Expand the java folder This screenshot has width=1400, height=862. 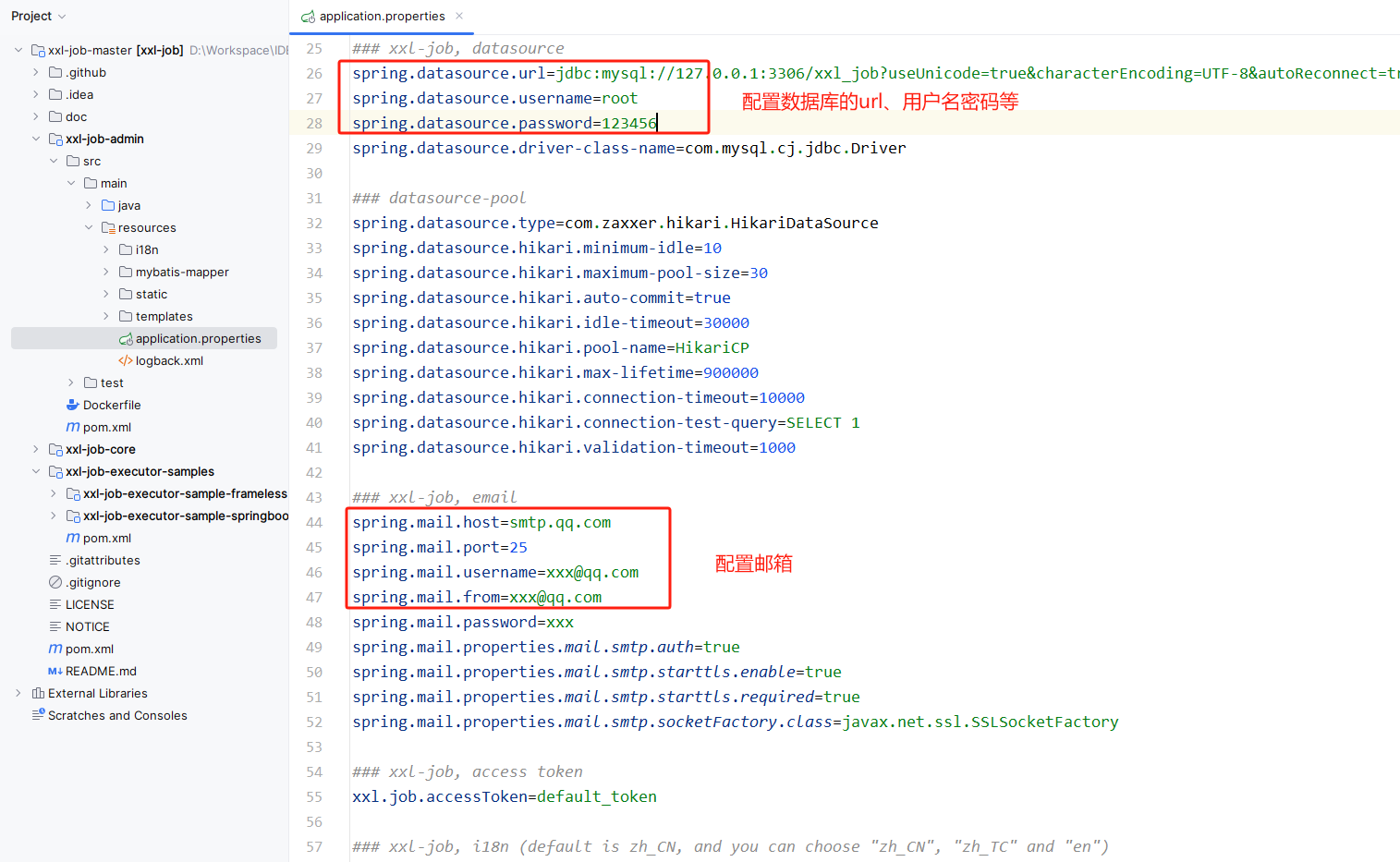[89, 205]
